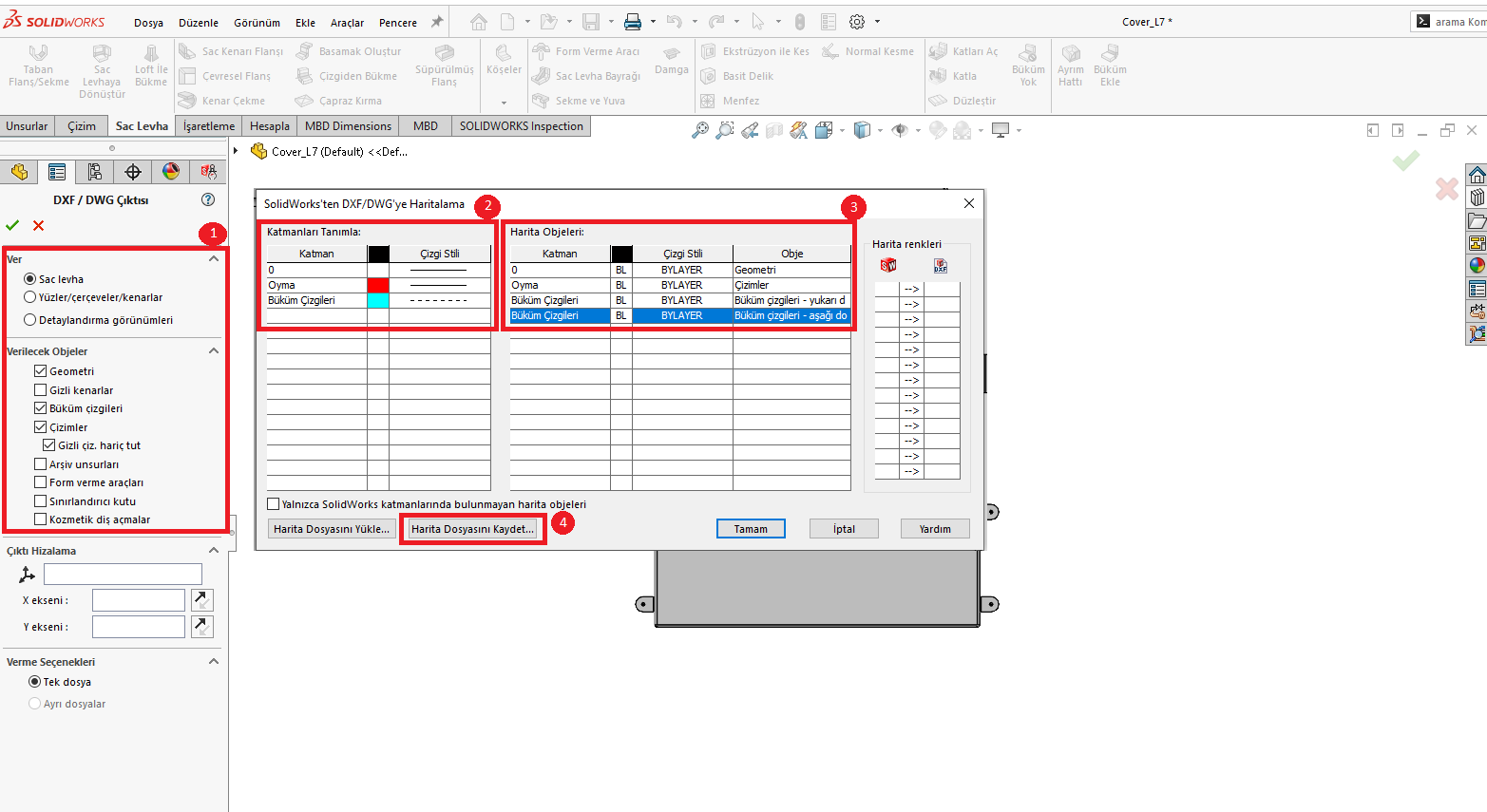Select the Yüzler/çerçeveler/kenarlar radio option
1487x812 pixels.
click(30, 297)
